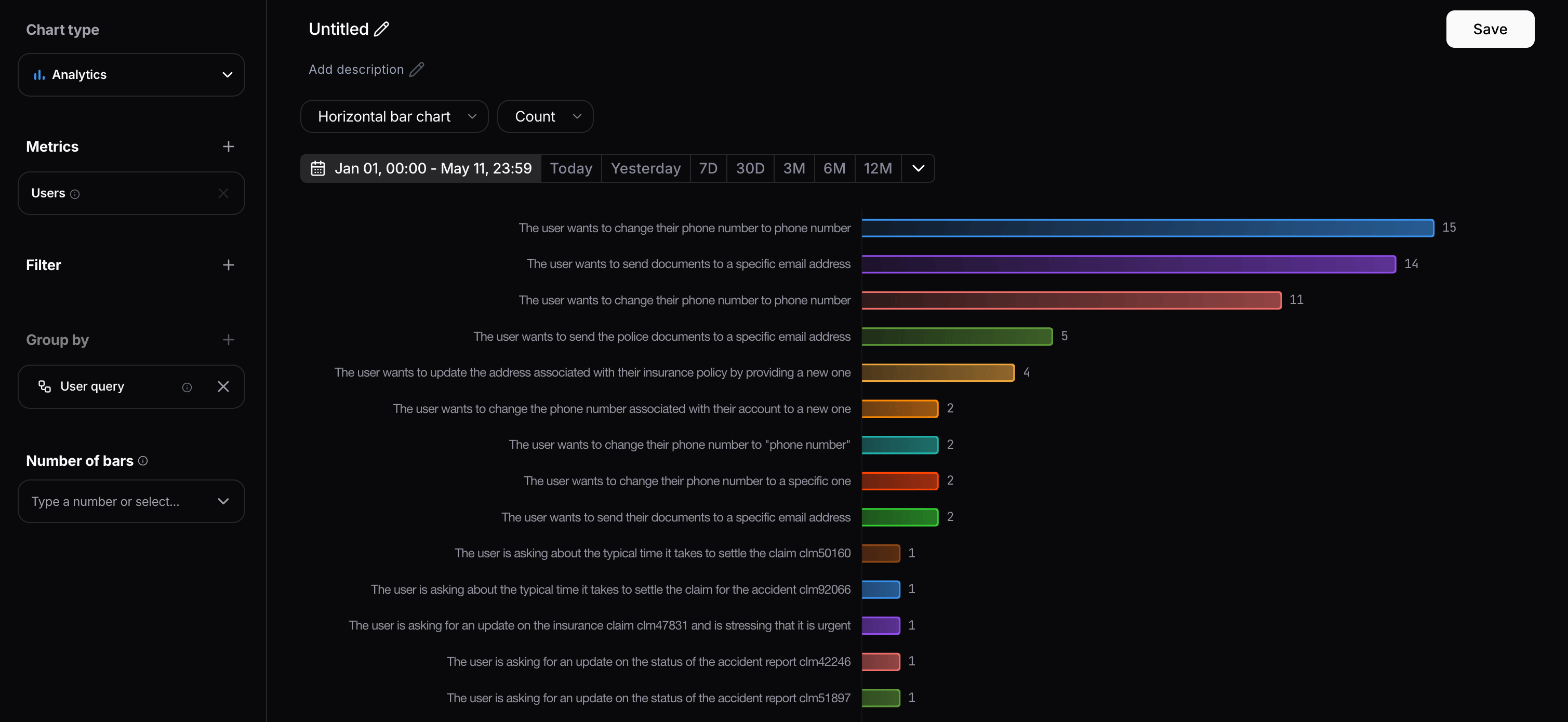
Task: Click the calendar icon in the date range
Action: coord(318,169)
